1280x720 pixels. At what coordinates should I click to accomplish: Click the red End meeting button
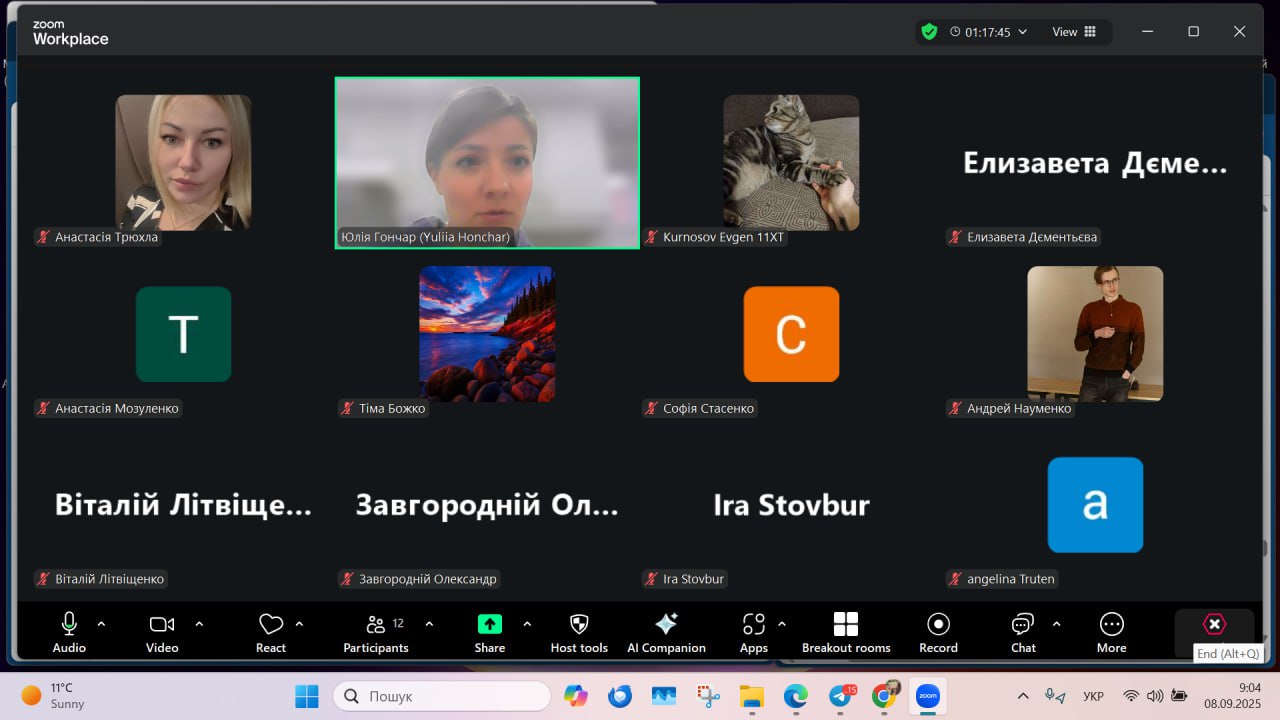click(x=1214, y=624)
